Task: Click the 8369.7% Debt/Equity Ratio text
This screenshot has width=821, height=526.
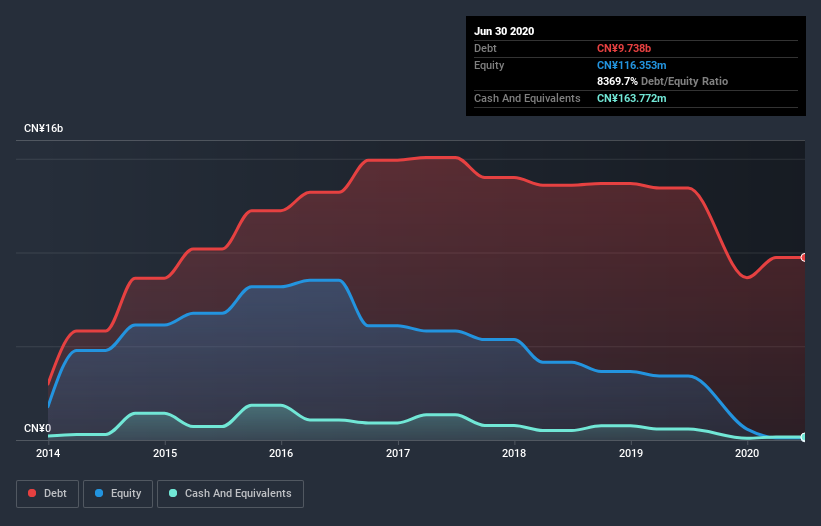Action: (x=662, y=81)
